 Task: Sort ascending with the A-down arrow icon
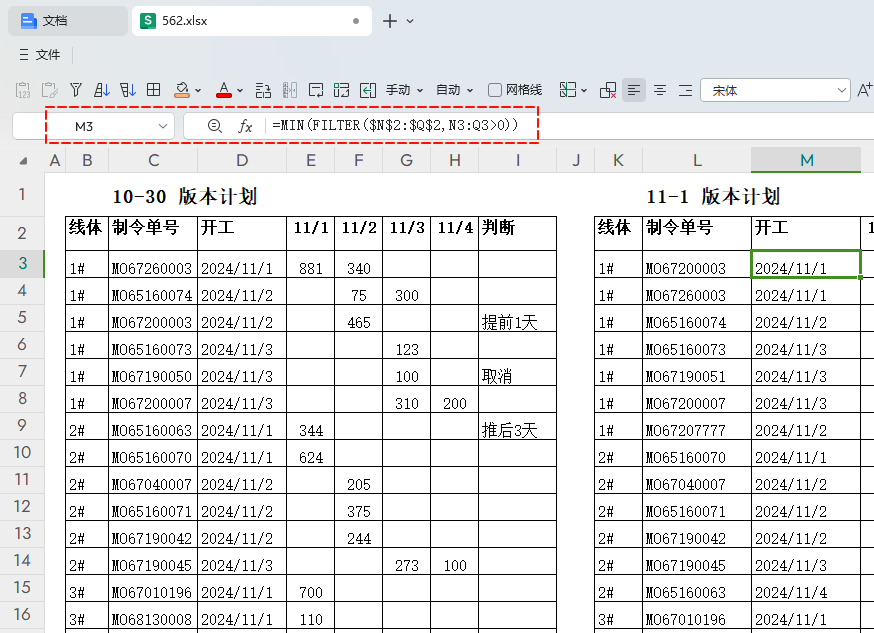tap(102, 90)
